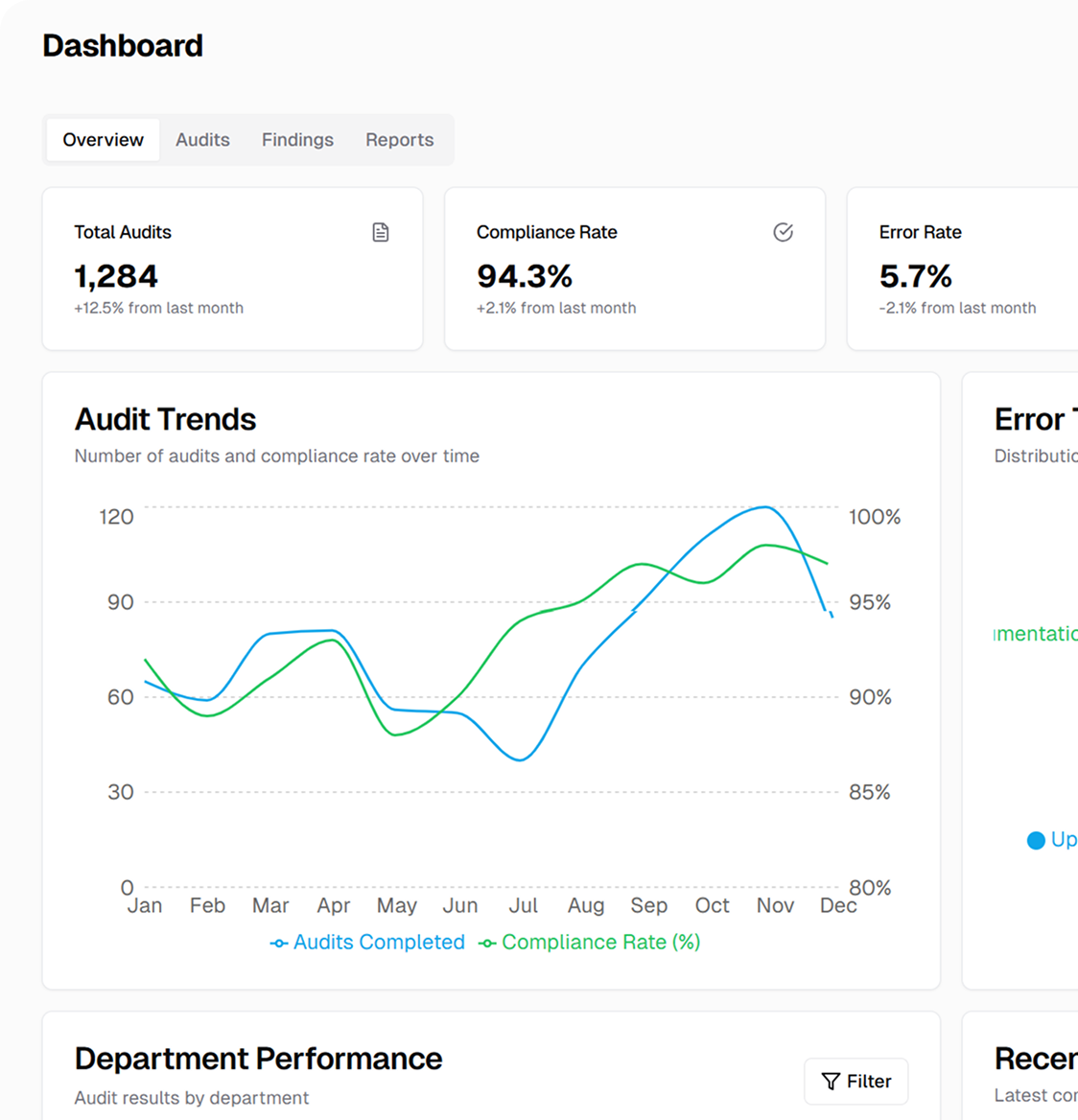
Task: Click the blue dot swatch beside "Up" legend
Action: pyautogui.click(x=1036, y=841)
